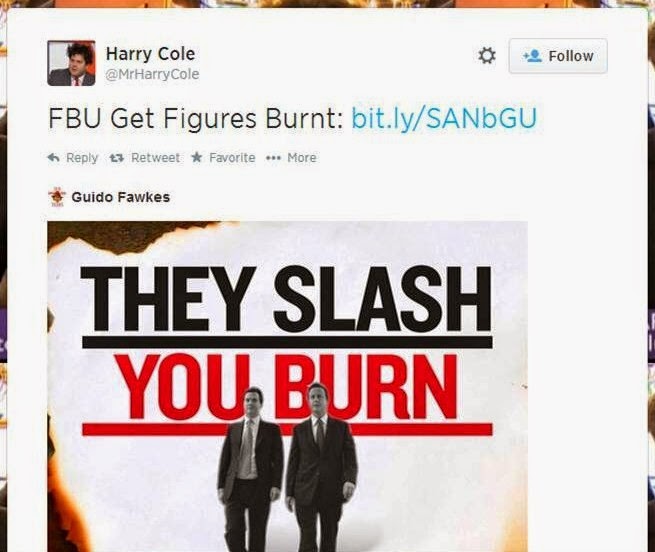Click the Reply text label
The width and height of the screenshot is (655, 552).
click(82, 158)
